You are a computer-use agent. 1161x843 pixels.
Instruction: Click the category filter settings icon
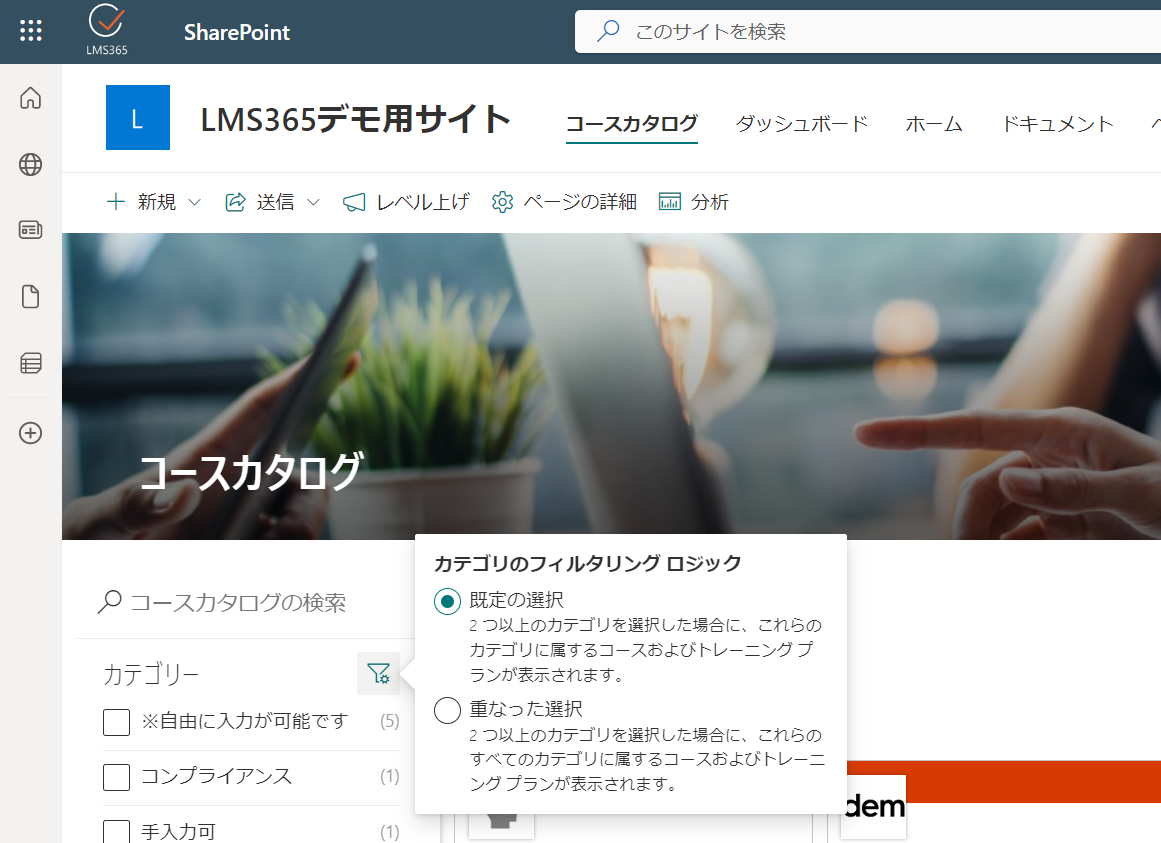click(x=378, y=674)
